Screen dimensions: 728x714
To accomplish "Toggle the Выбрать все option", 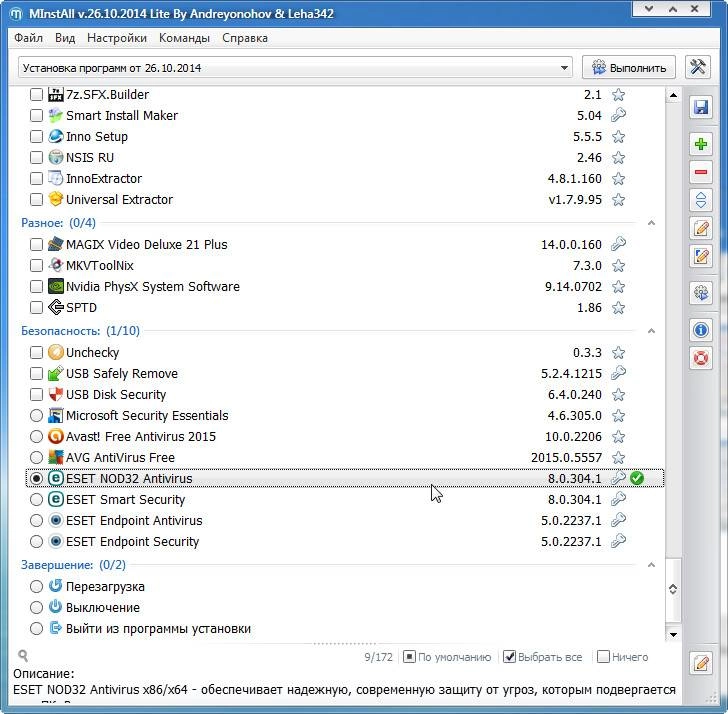I will pyautogui.click(x=543, y=657).
